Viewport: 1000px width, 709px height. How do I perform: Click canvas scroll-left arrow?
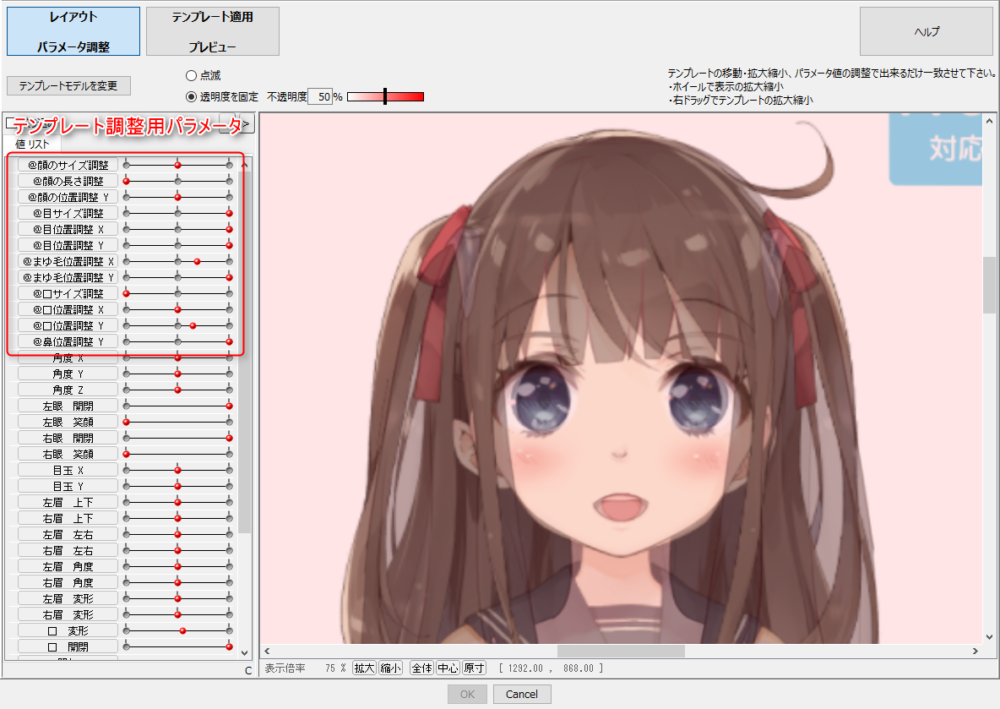click(267, 651)
